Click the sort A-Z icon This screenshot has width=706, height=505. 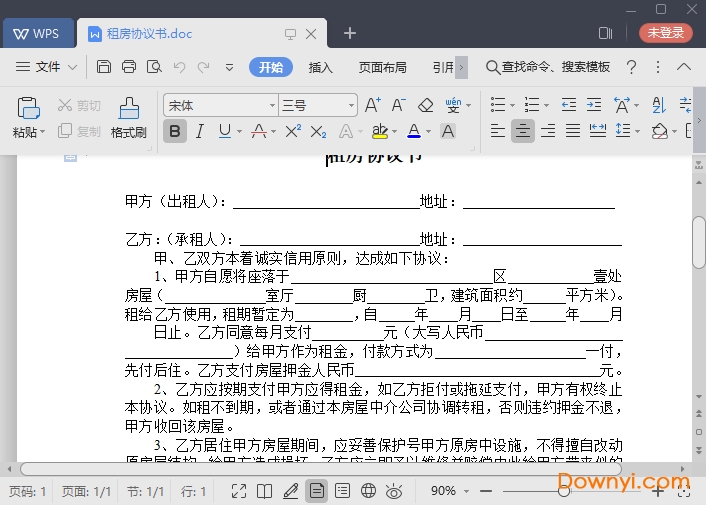[x=659, y=105]
